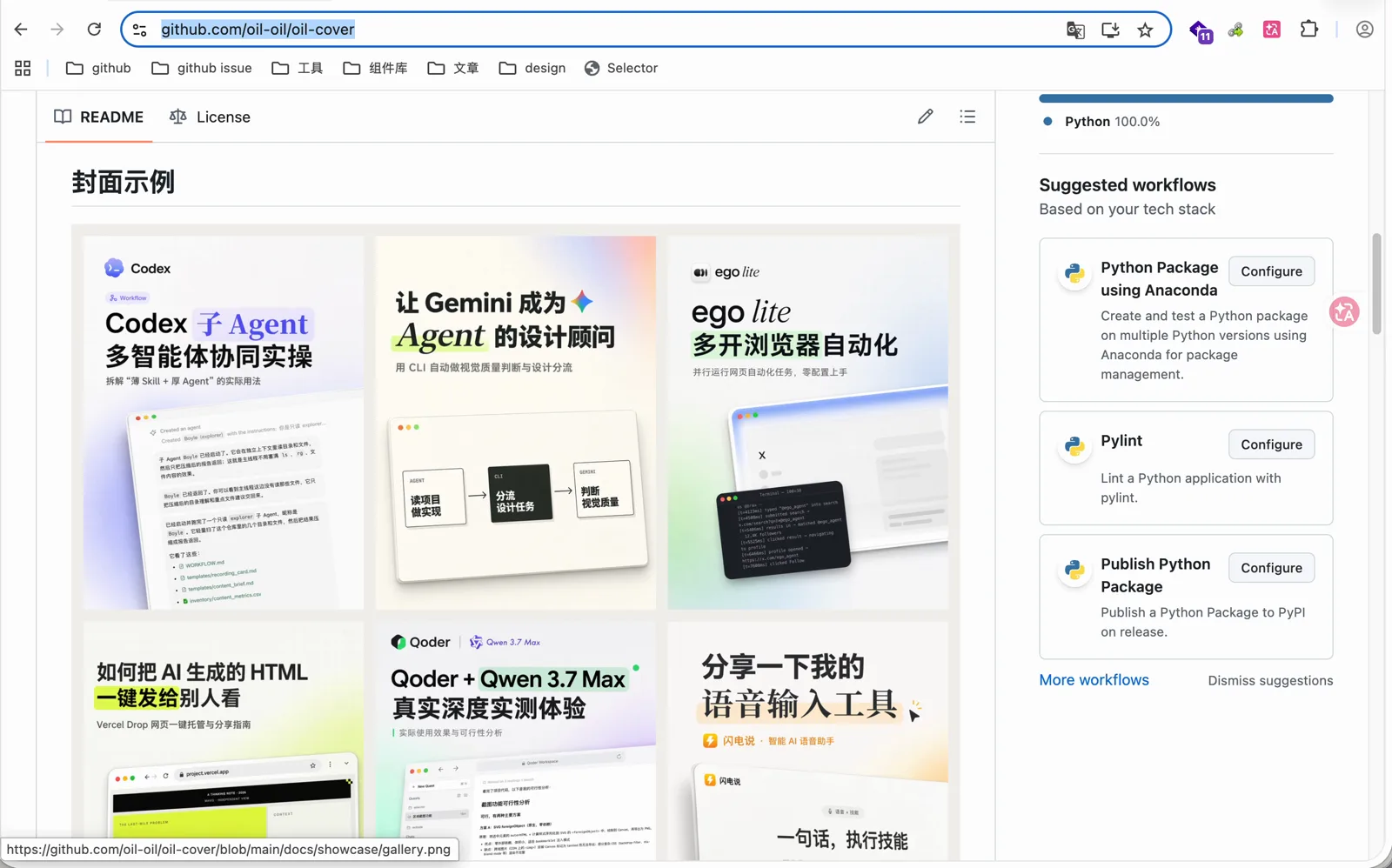Open the 组件库 bookmarks folder
This screenshot has height=868, width=1392.
[376, 68]
